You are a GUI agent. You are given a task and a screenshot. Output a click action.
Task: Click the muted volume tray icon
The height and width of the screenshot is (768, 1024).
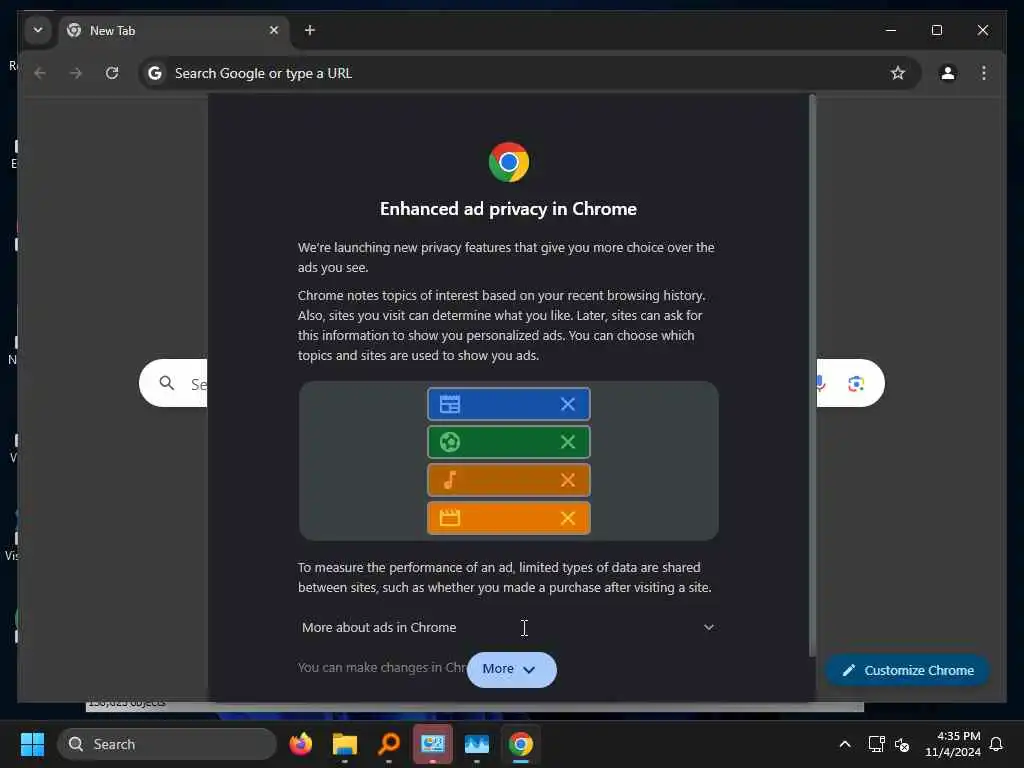[902, 744]
